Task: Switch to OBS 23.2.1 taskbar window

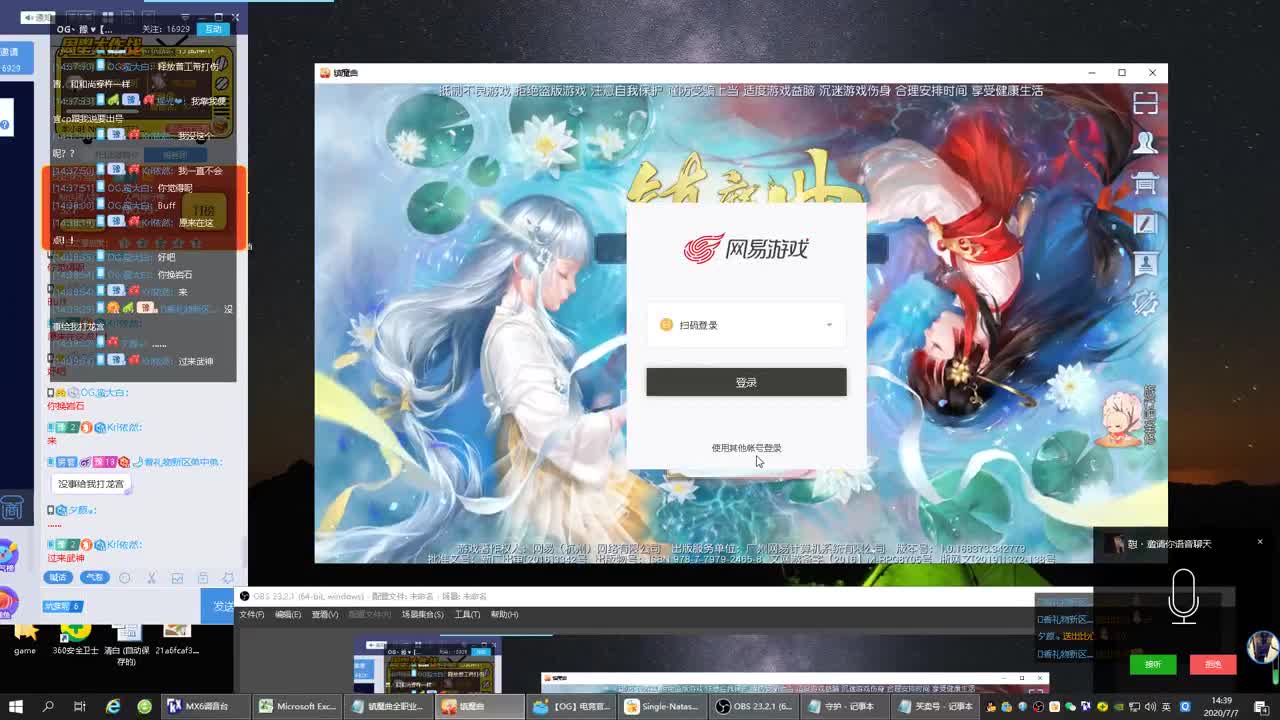Action: (755, 706)
